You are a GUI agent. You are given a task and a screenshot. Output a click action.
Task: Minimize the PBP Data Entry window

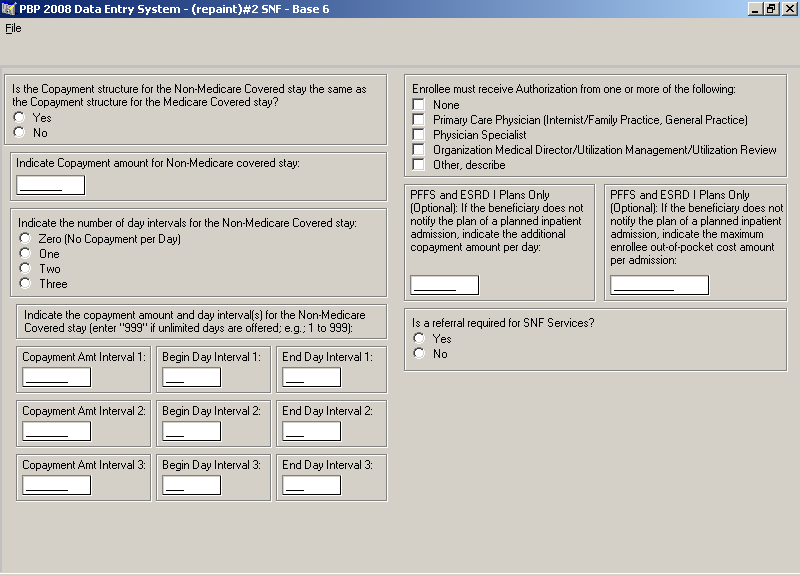pos(756,9)
